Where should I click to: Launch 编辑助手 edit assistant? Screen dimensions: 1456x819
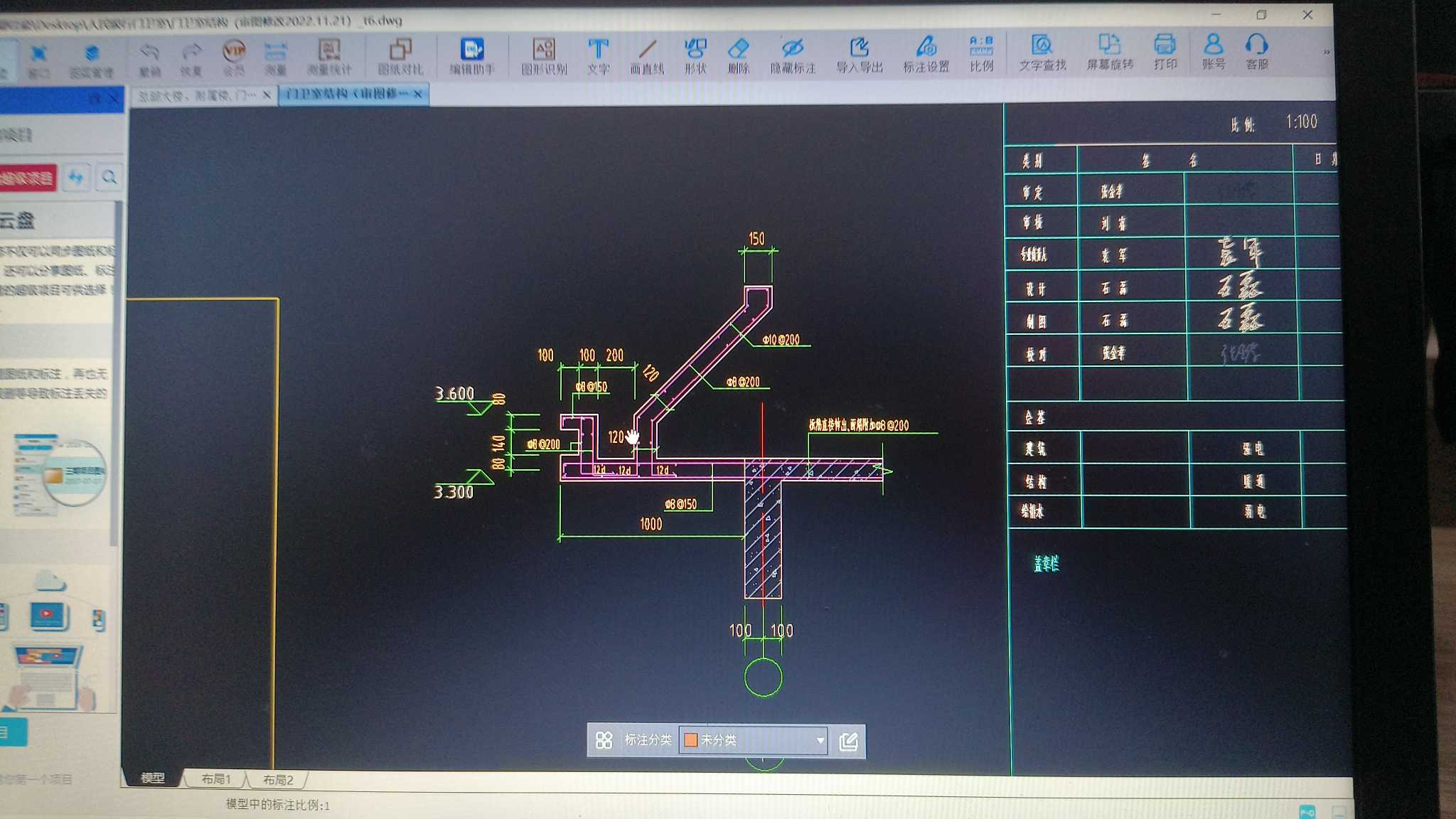coord(472,55)
